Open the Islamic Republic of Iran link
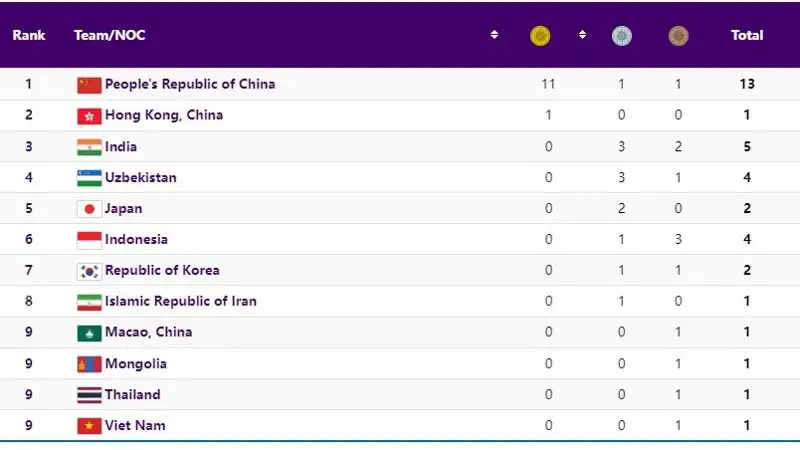 coord(180,302)
